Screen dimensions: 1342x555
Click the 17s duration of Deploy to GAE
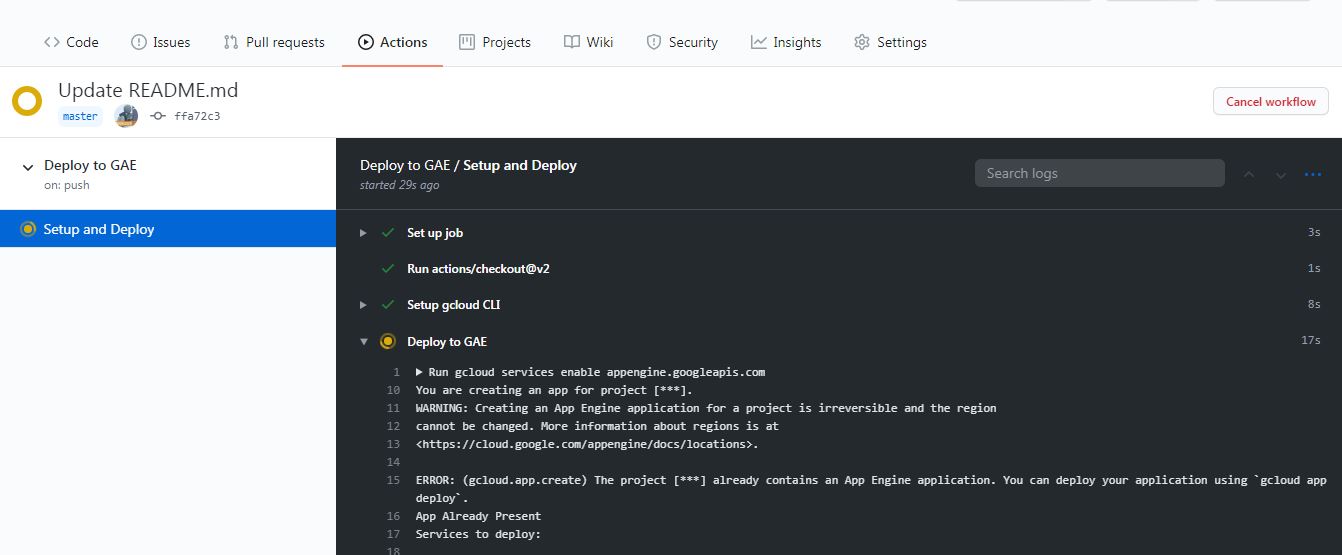(1311, 341)
